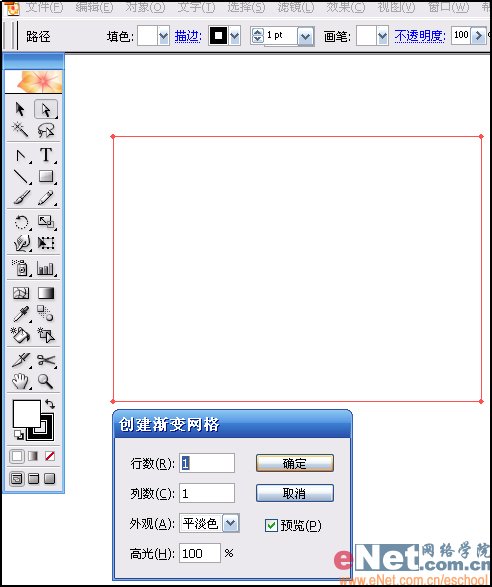This screenshot has width=492, height=587.
Task: Activate the Free Transform tool
Action: 46,243
